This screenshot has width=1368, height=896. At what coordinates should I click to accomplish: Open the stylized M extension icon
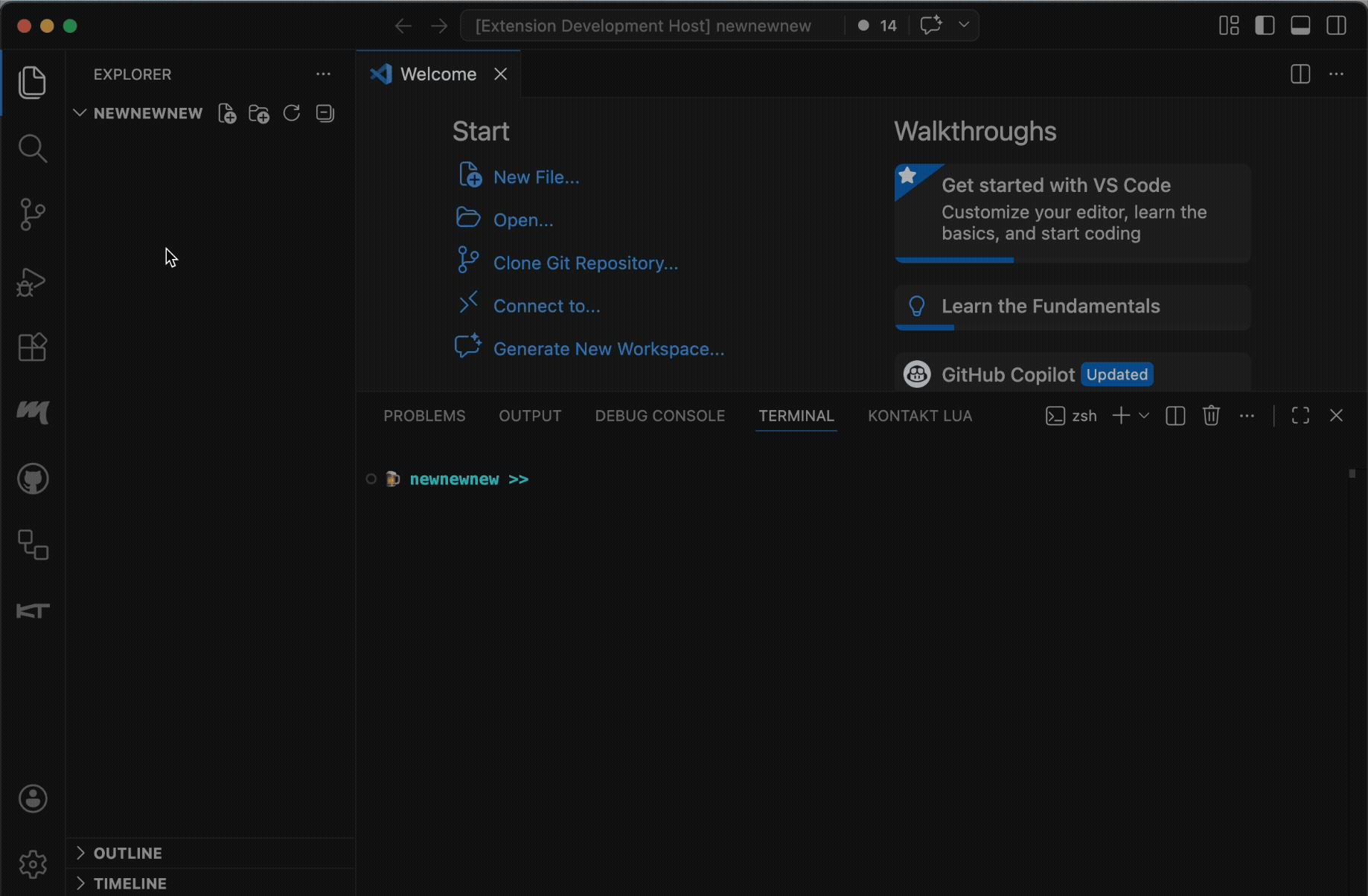[33, 412]
